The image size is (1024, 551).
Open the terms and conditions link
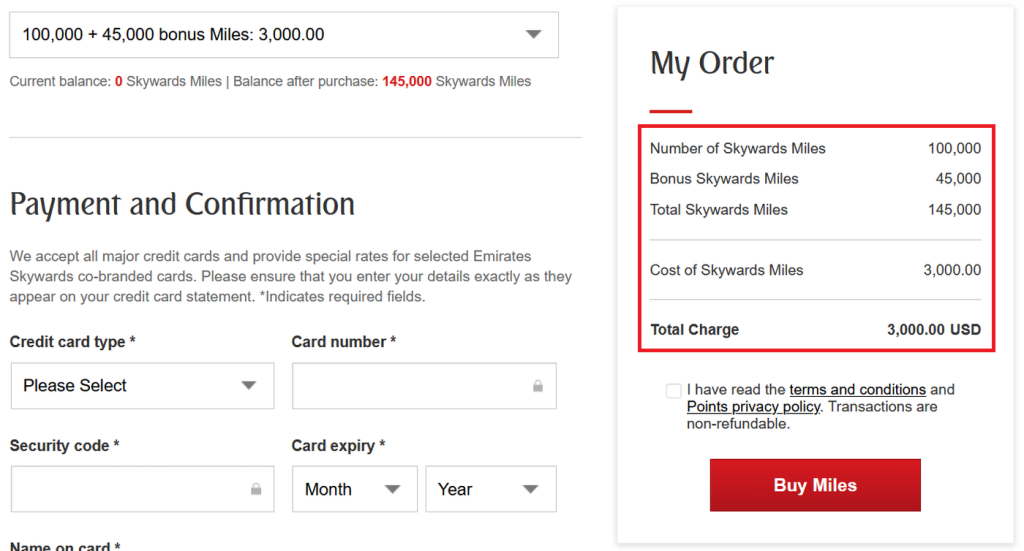coord(857,390)
